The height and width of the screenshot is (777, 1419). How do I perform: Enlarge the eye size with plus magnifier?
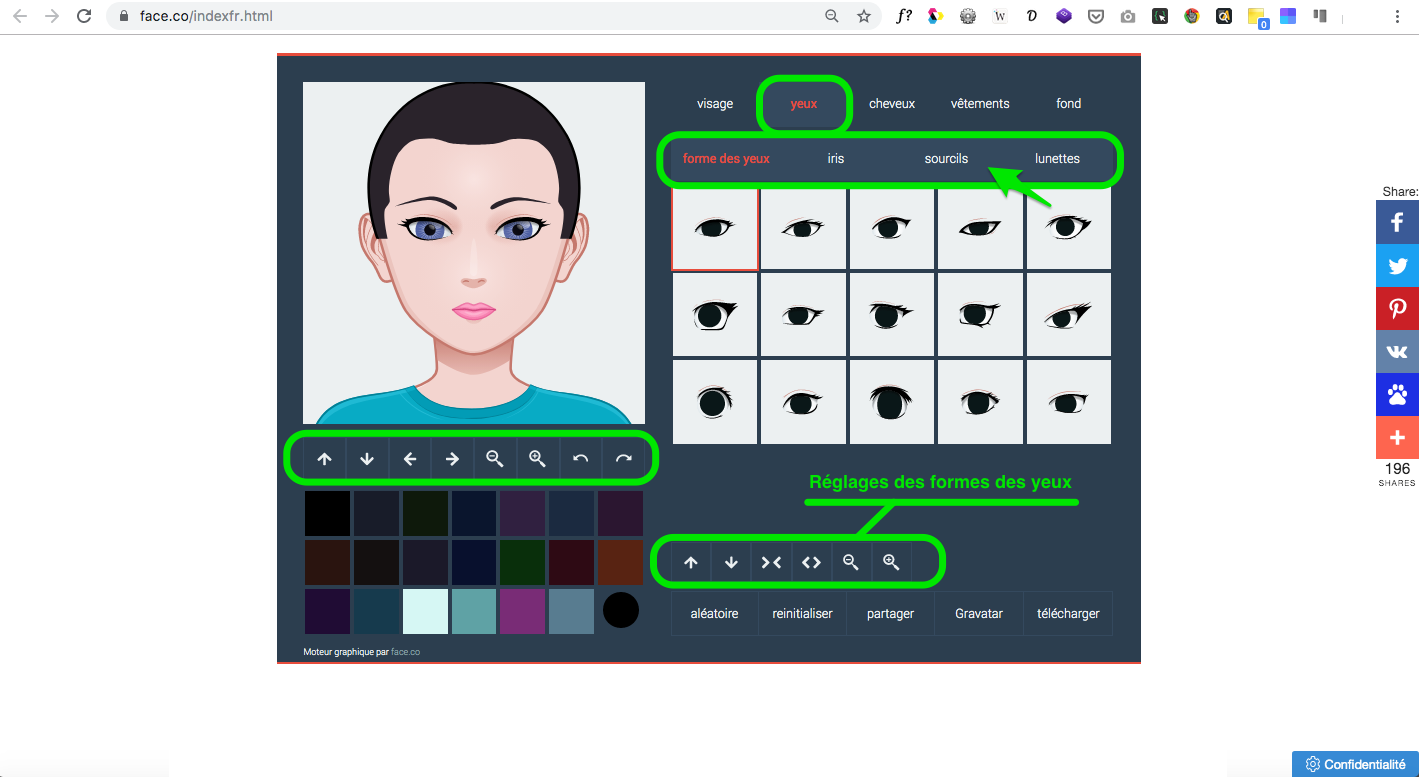[x=891, y=562]
